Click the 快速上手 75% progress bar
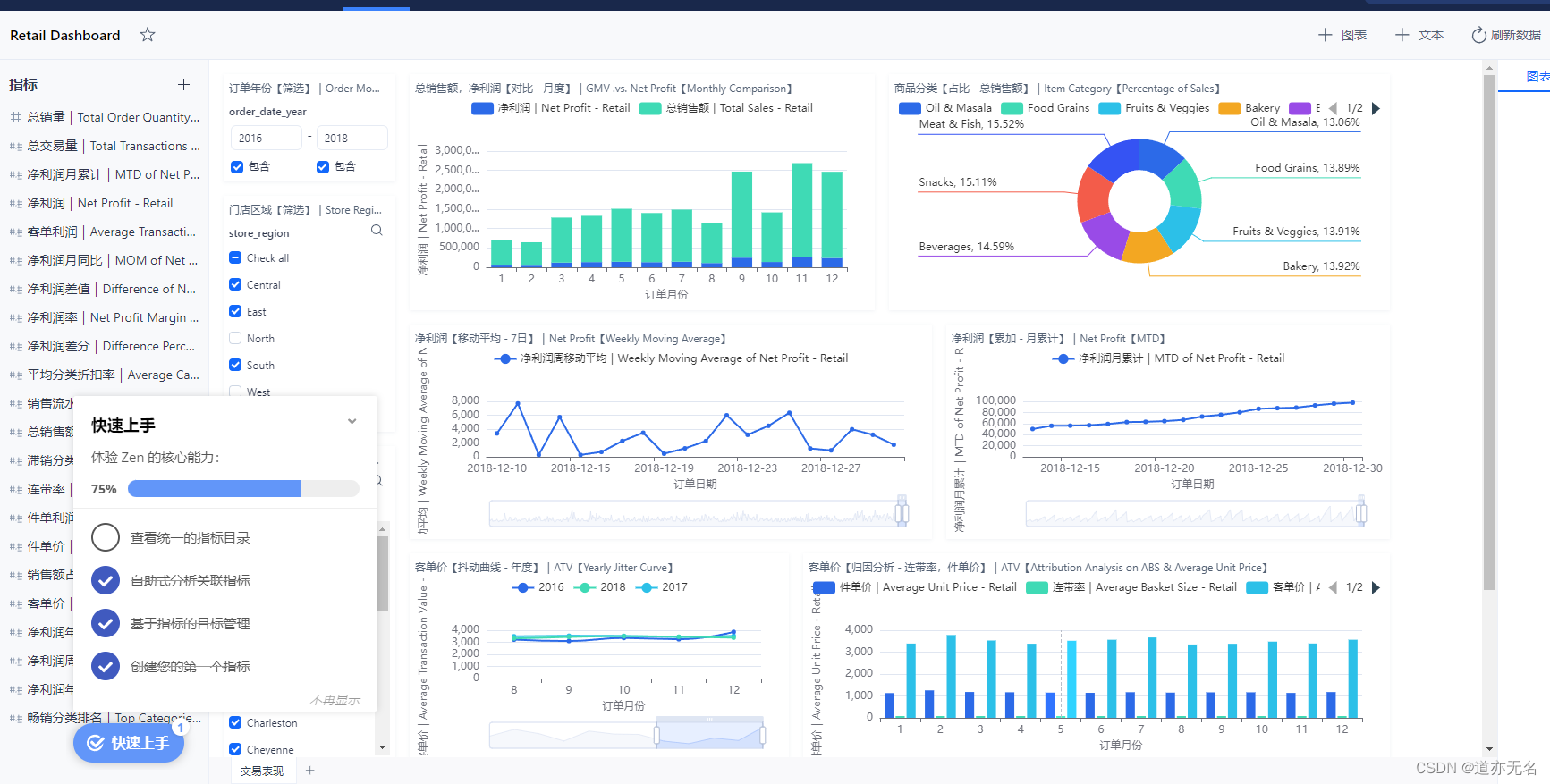This screenshot has height=784, width=1550. (243, 489)
